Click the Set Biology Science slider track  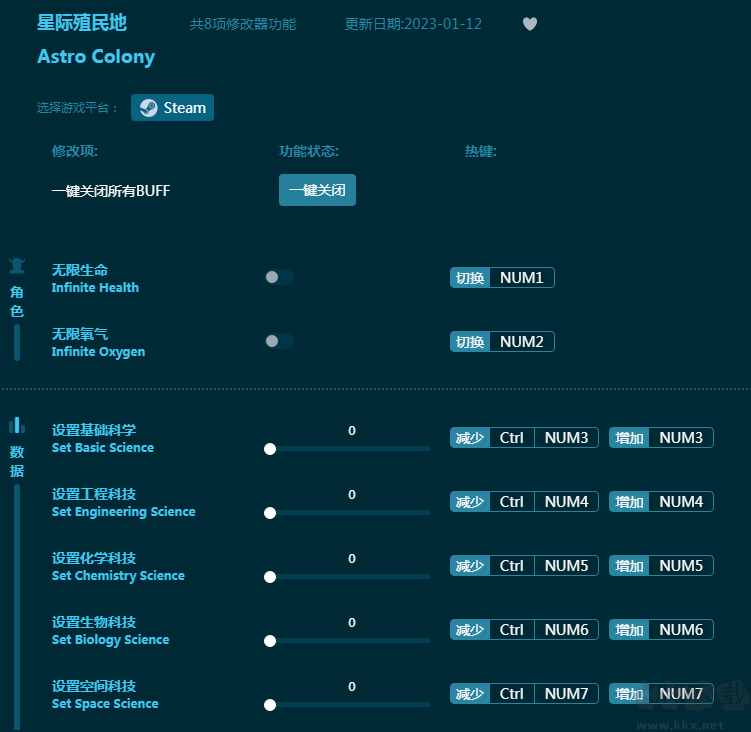350,641
